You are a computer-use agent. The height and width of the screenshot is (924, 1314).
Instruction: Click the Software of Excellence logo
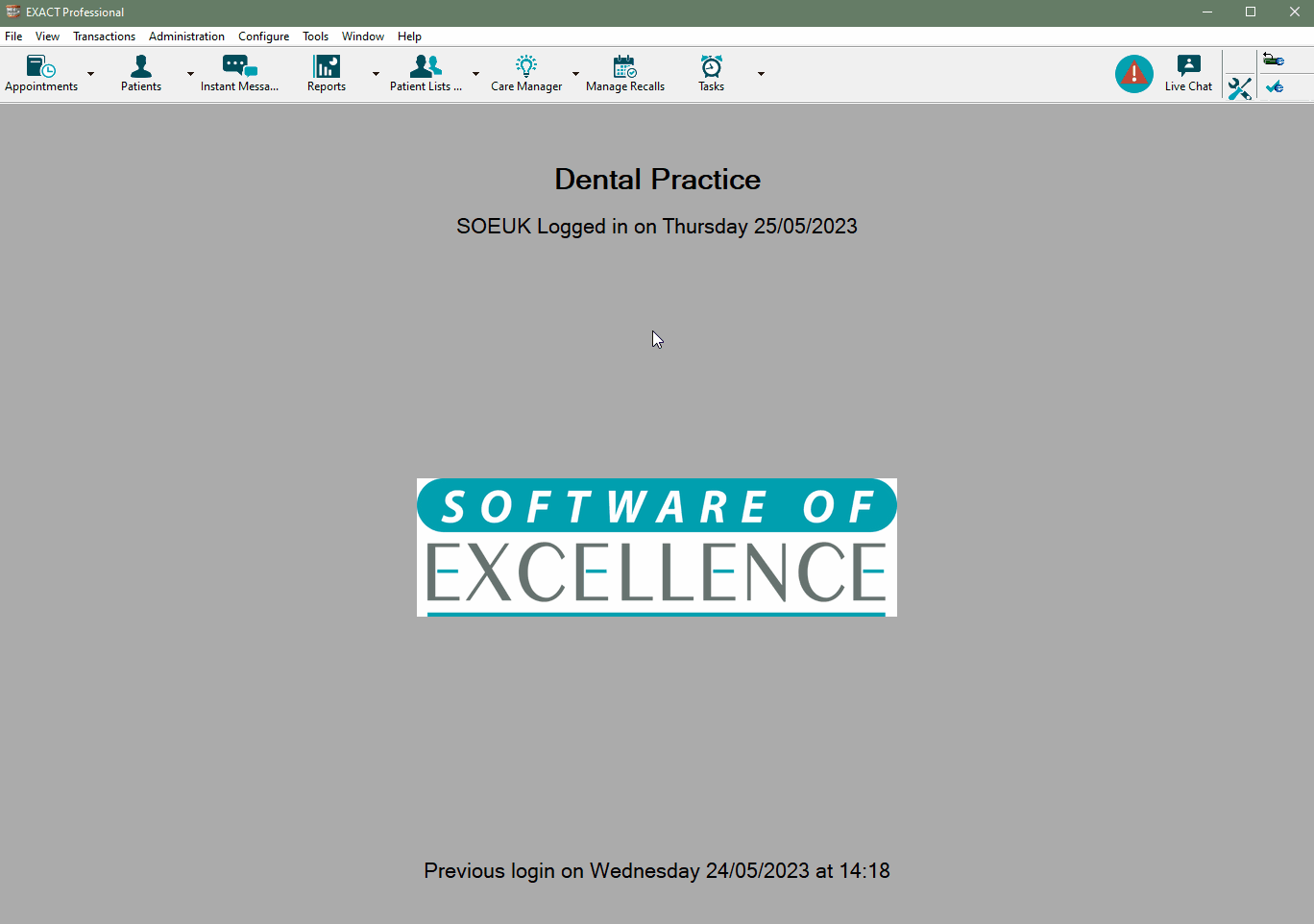657,547
